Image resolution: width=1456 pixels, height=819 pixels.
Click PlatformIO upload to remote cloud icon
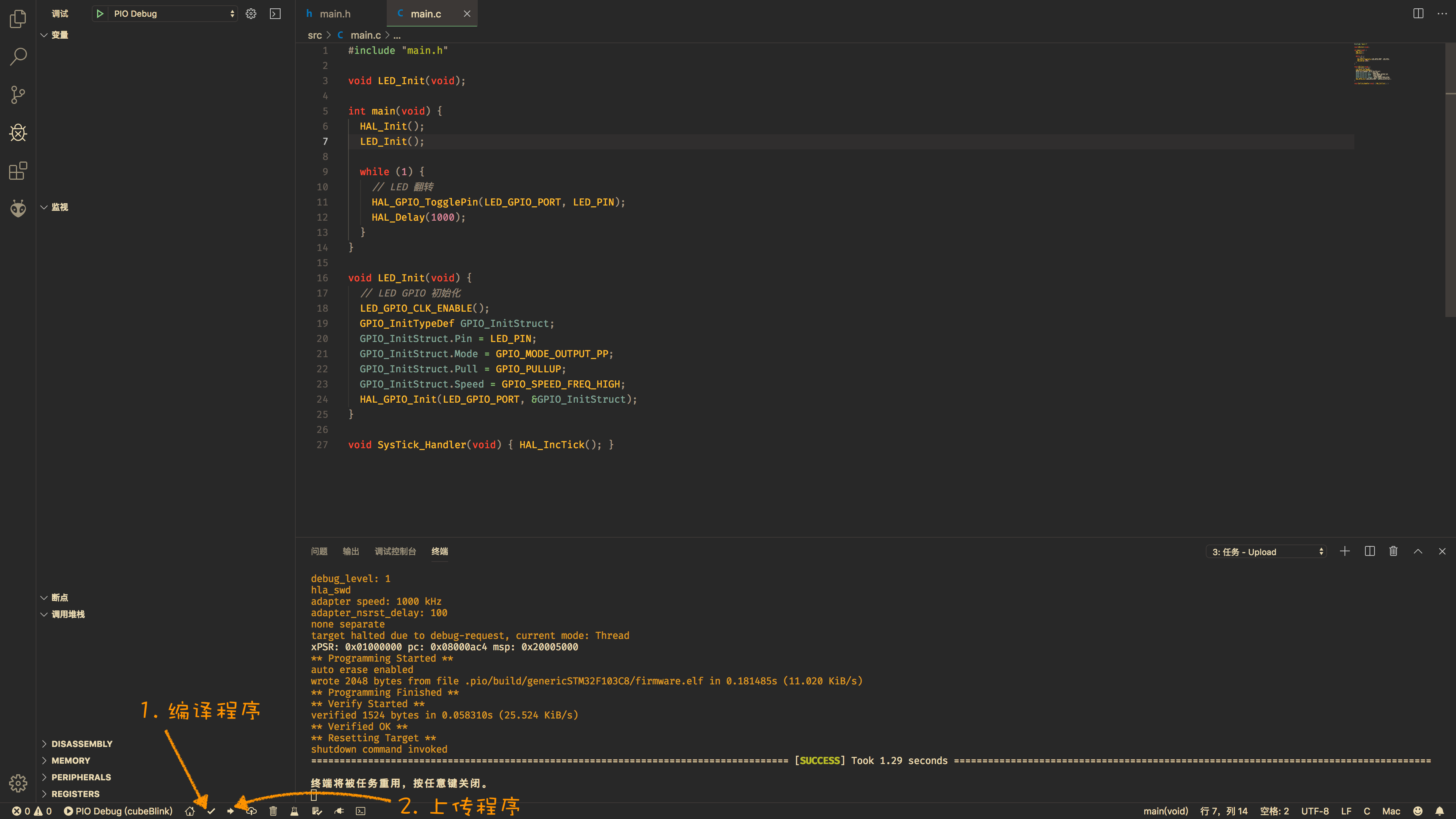click(x=251, y=811)
